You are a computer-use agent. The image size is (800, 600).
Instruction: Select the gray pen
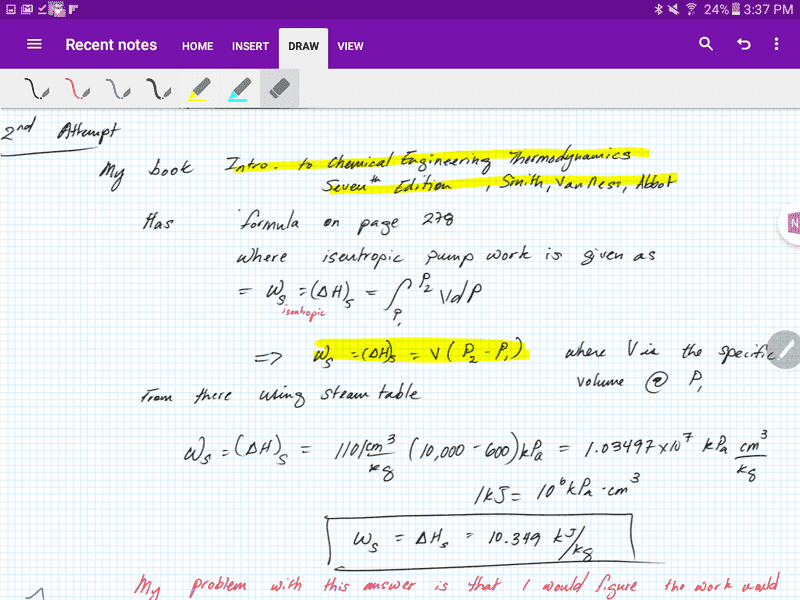(x=118, y=89)
